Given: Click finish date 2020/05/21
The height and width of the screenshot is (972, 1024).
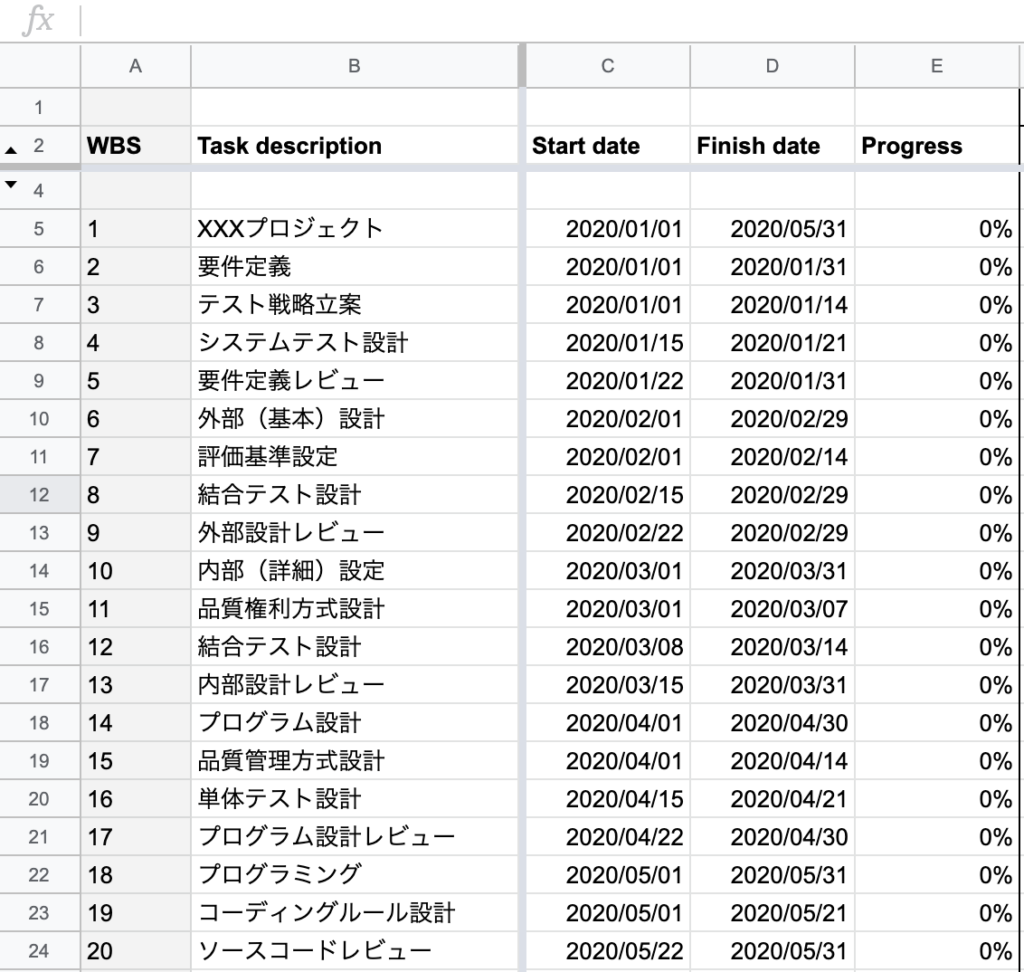Looking at the screenshot, I should click(x=772, y=913).
